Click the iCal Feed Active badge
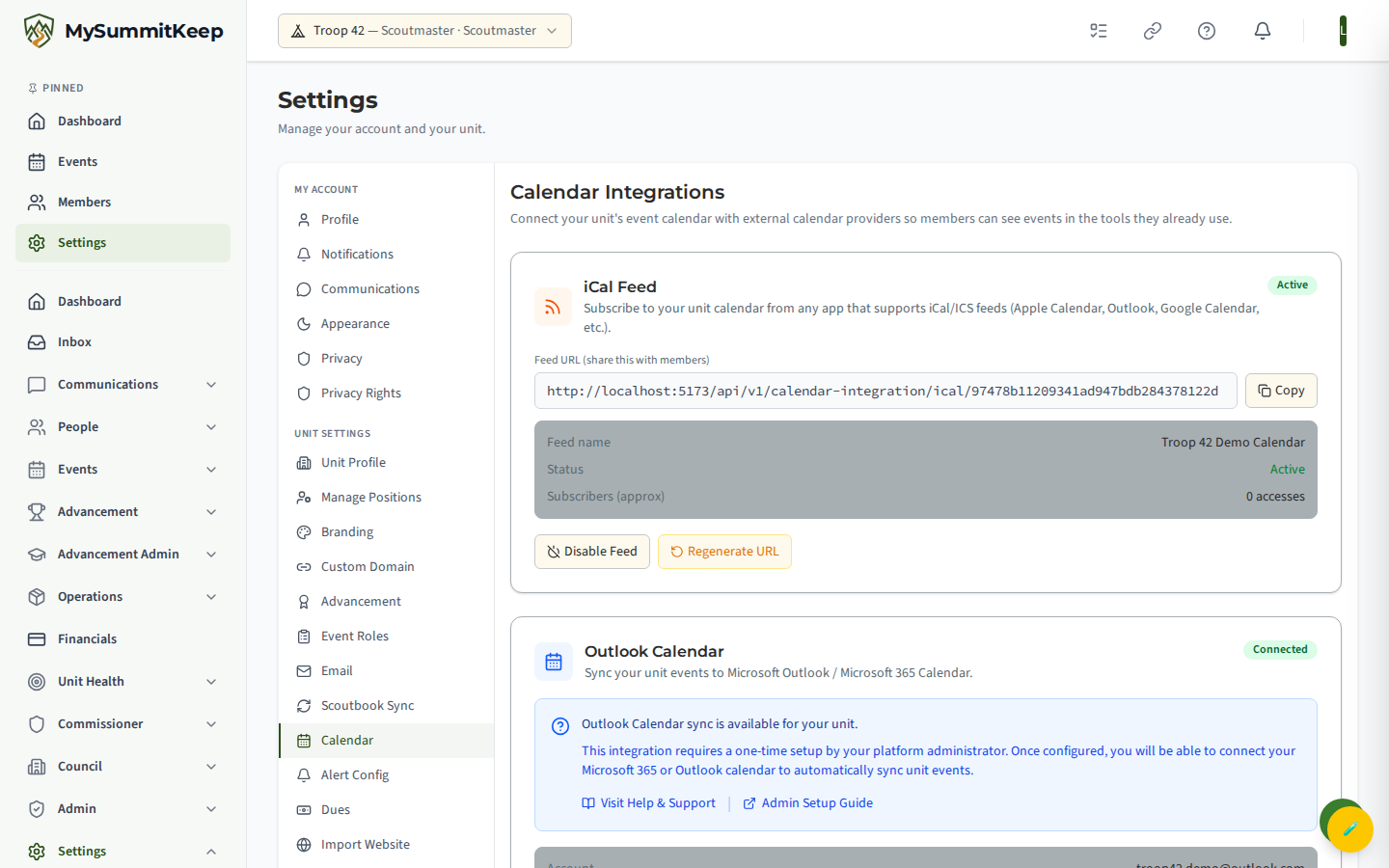The width and height of the screenshot is (1389, 868). (x=1293, y=285)
